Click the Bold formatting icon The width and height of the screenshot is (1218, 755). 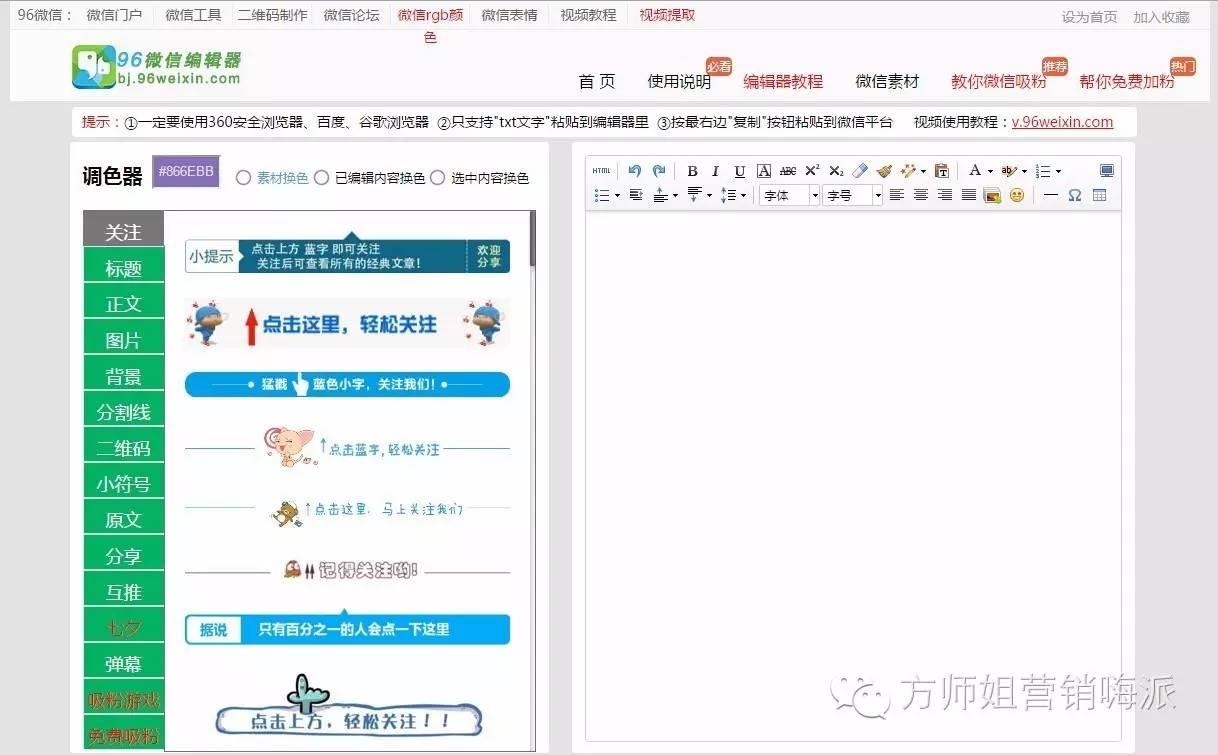pos(692,171)
